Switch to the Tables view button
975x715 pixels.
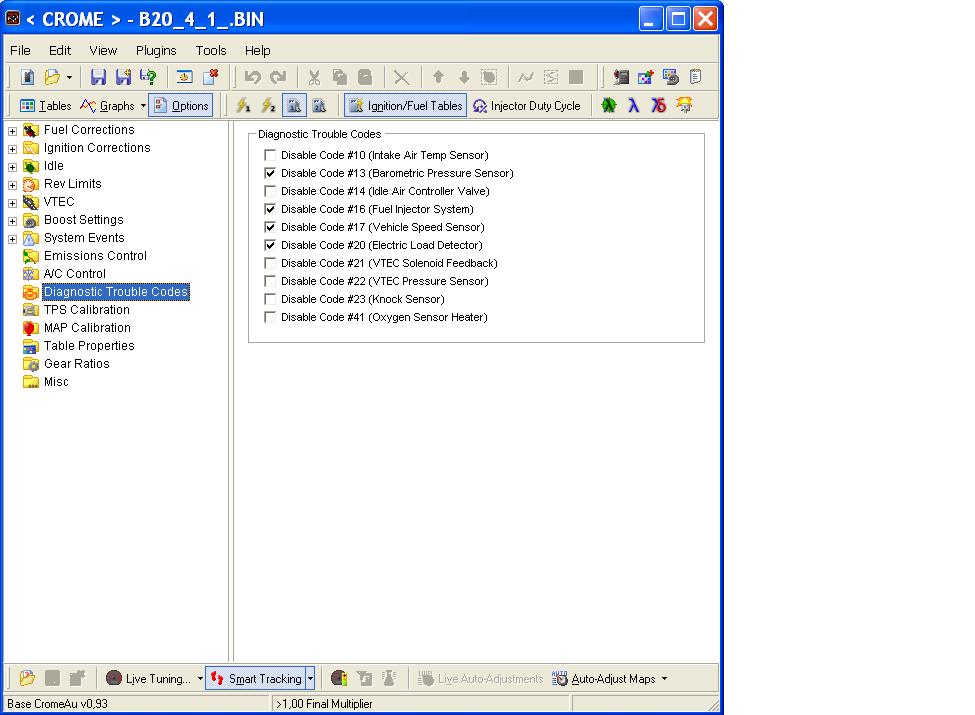45,106
